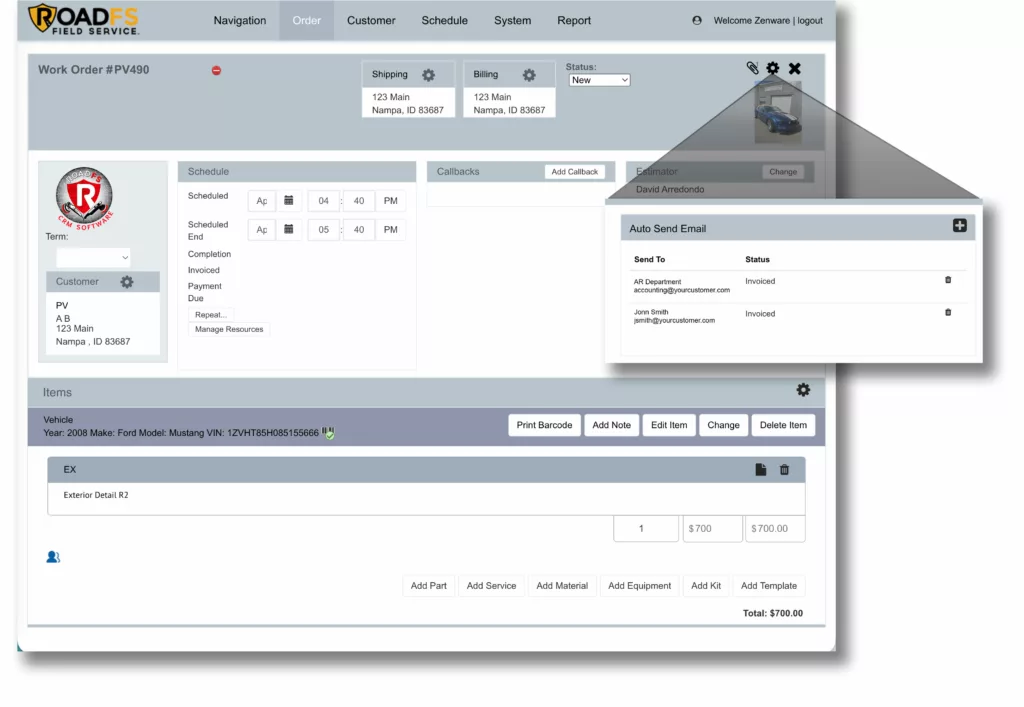Click the Scheduled PM field

pos(391,201)
